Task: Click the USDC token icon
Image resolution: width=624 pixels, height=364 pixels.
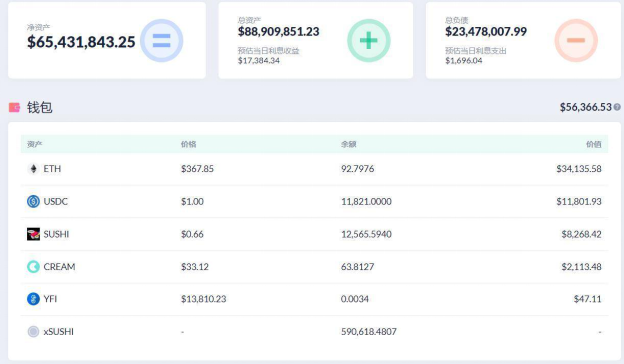Action: (33, 201)
